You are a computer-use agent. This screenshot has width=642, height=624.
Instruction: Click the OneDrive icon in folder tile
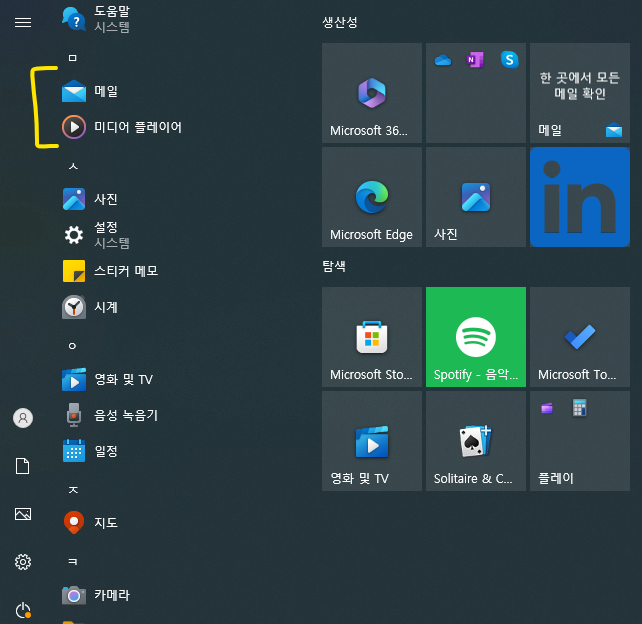pos(443,61)
